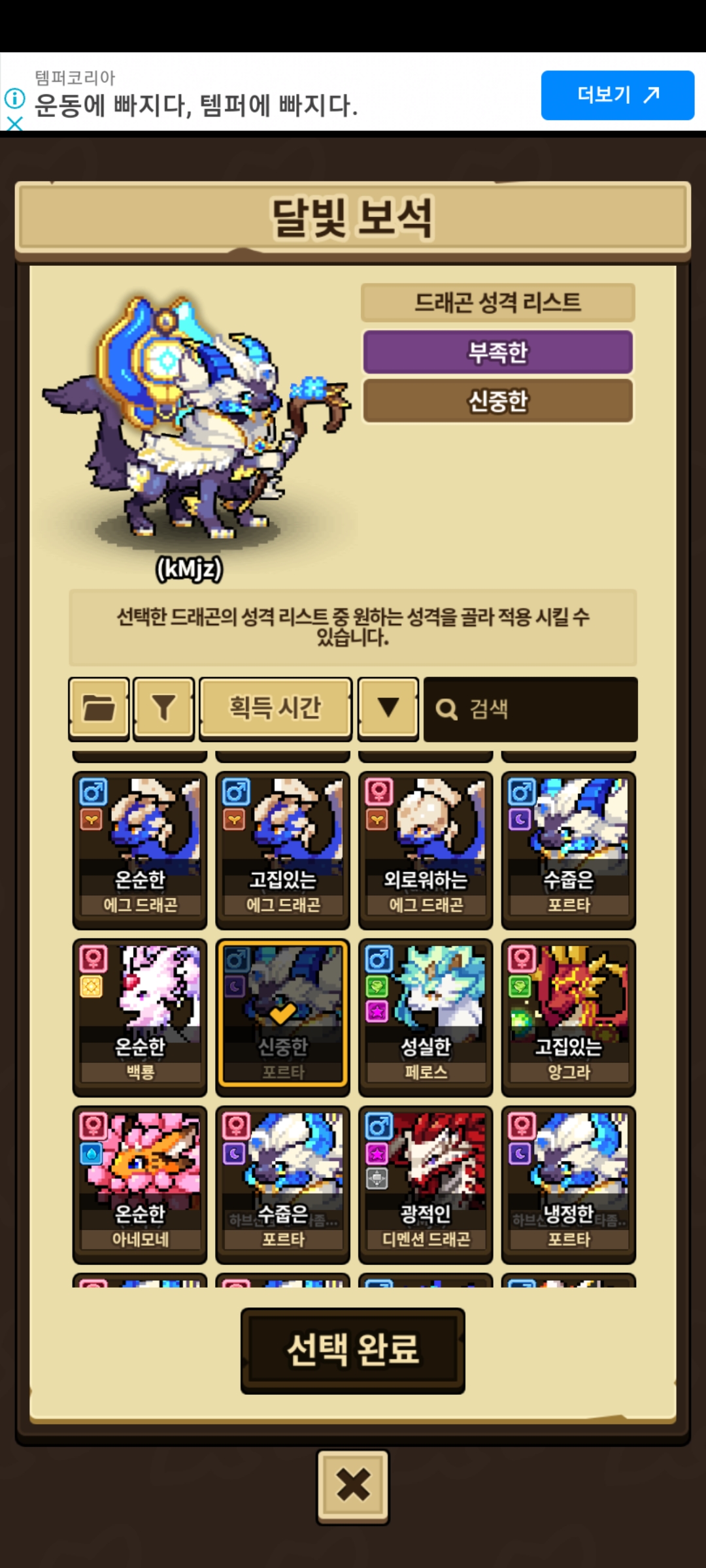Dismiss the ad with the X icon
This screenshot has width=706, height=1568.
coord(14,123)
